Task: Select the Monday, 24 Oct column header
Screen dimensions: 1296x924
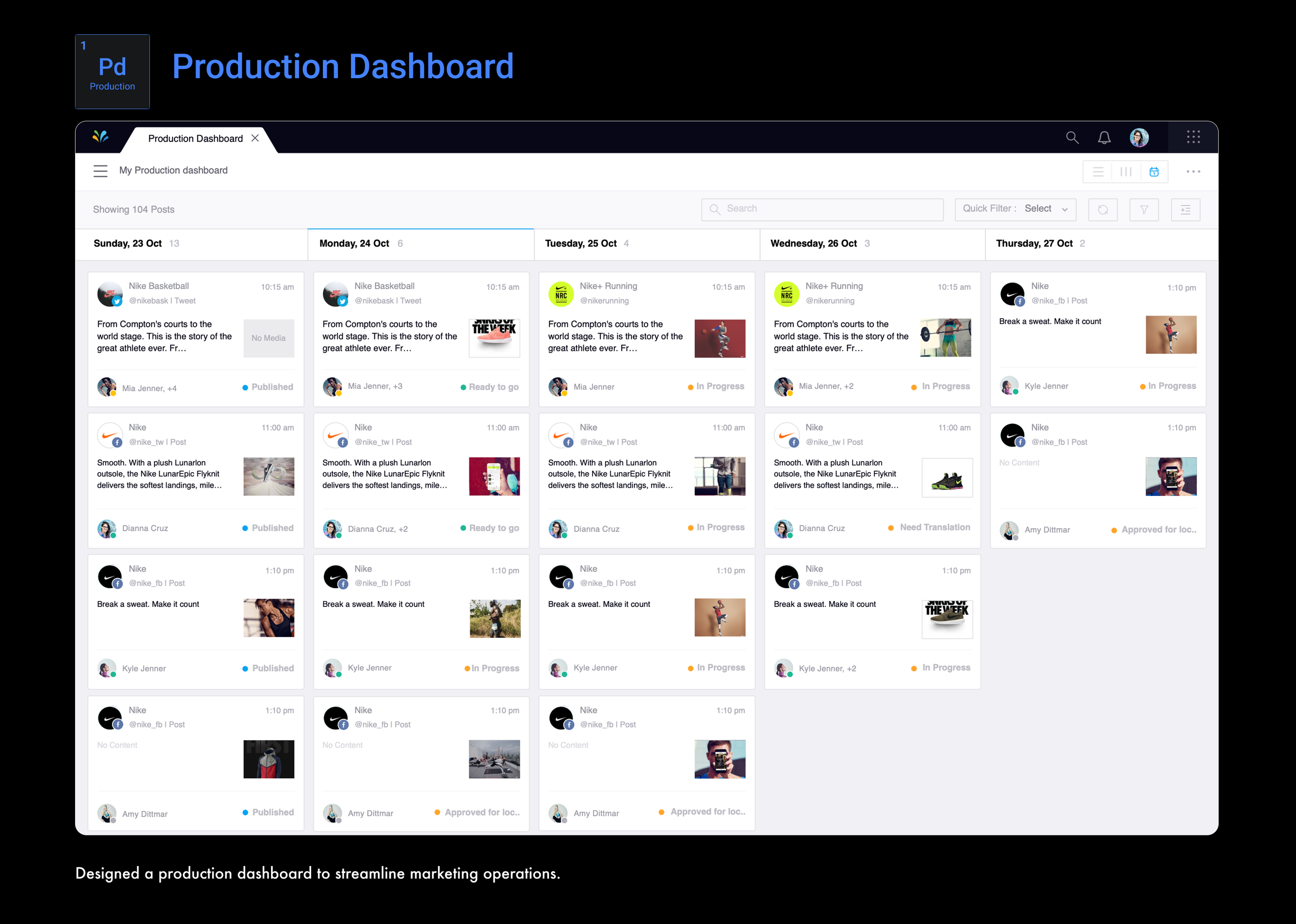Action: tap(354, 244)
